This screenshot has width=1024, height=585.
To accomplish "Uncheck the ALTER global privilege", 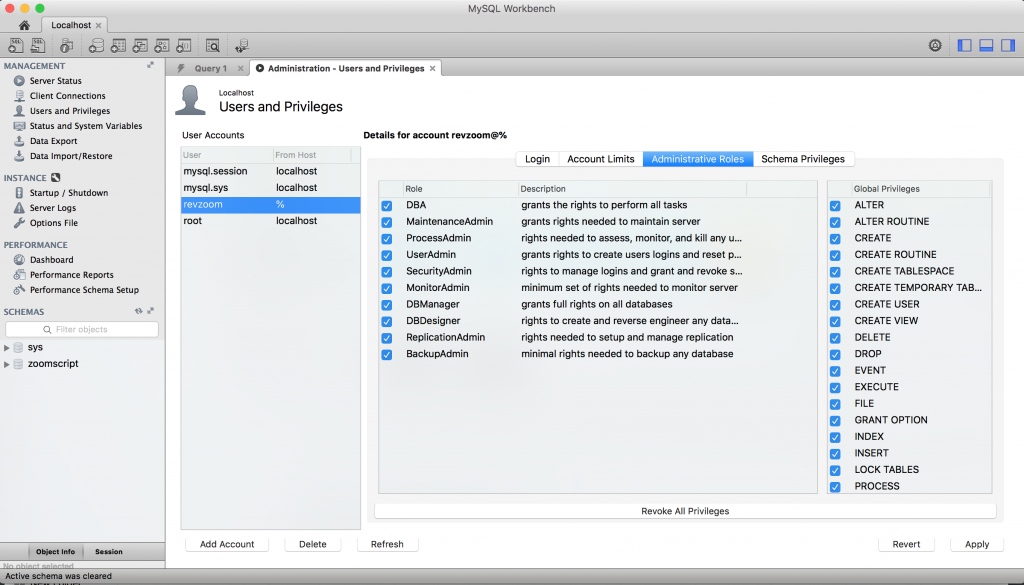I will pos(835,206).
